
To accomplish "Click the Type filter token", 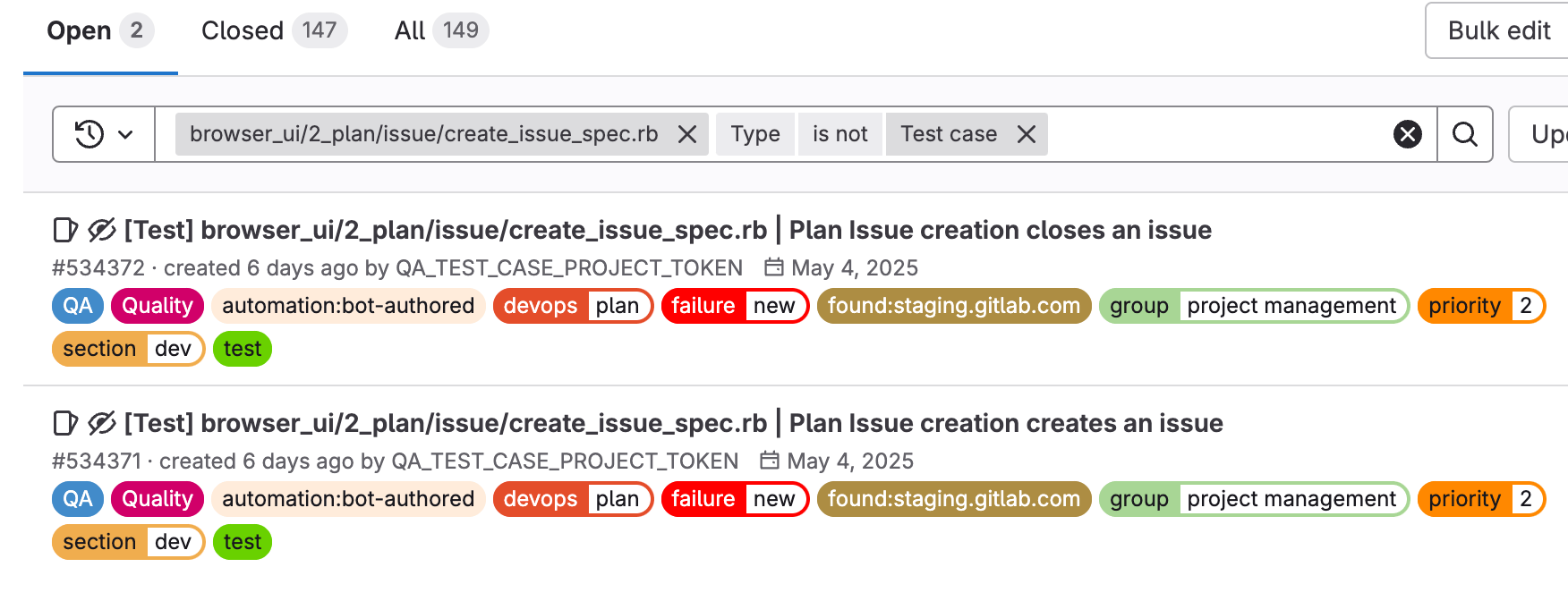I will coord(755,134).
